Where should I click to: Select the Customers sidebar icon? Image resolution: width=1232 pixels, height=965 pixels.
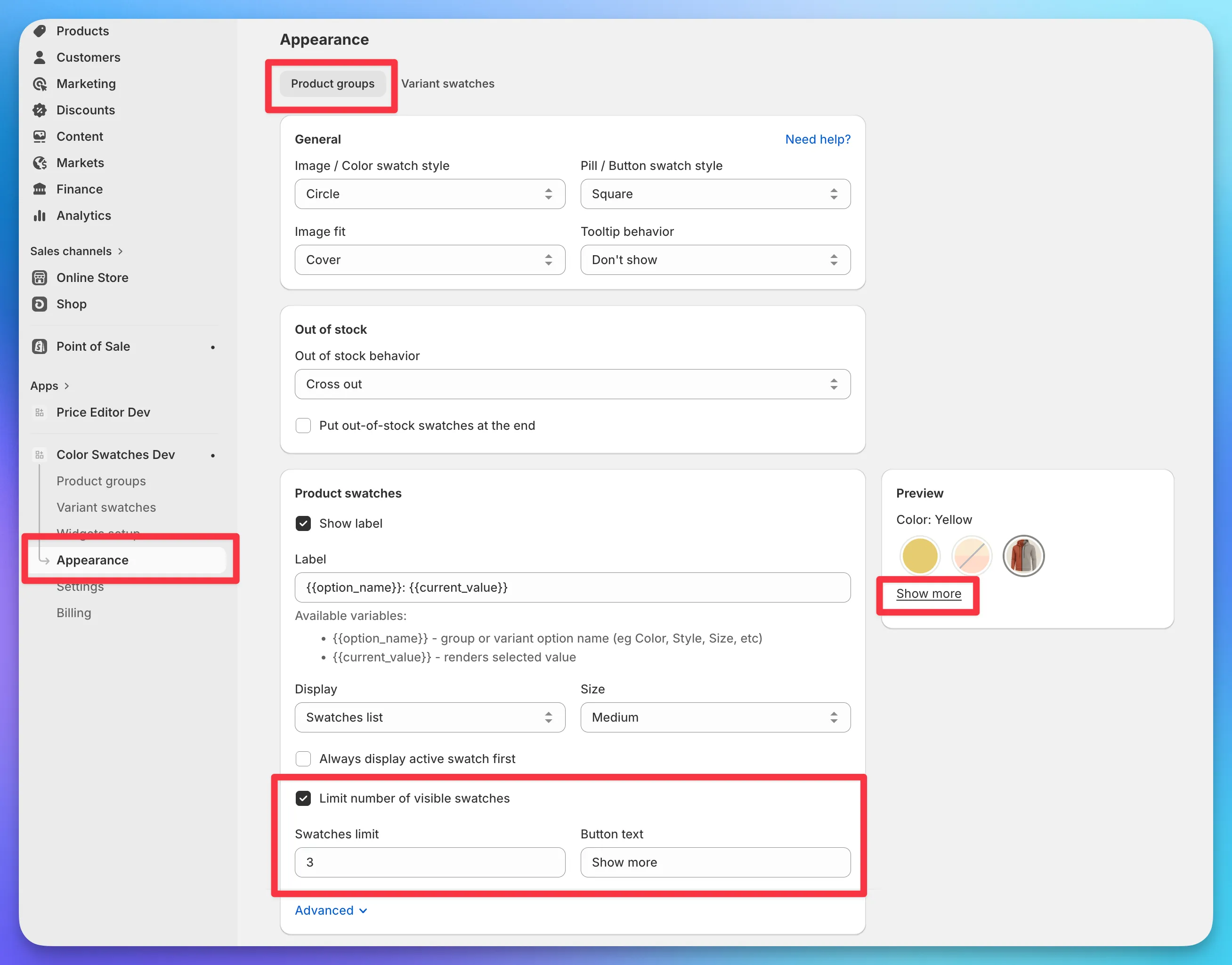click(x=39, y=57)
